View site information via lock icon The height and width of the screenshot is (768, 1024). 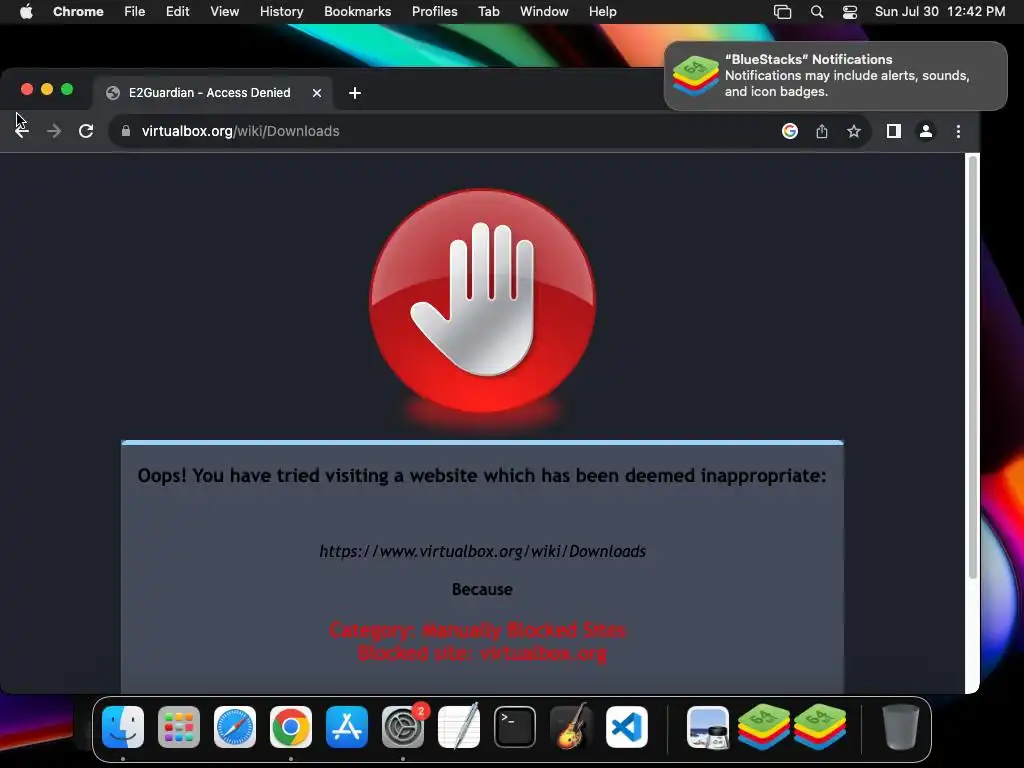[x=125, y=131]
